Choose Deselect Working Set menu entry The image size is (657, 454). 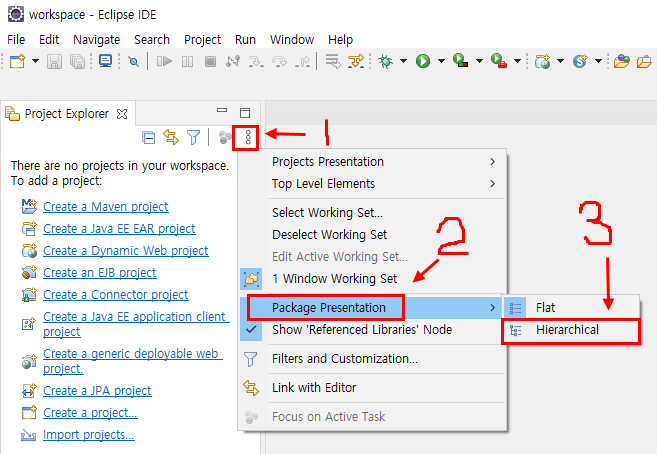click(x=372, y=235)
